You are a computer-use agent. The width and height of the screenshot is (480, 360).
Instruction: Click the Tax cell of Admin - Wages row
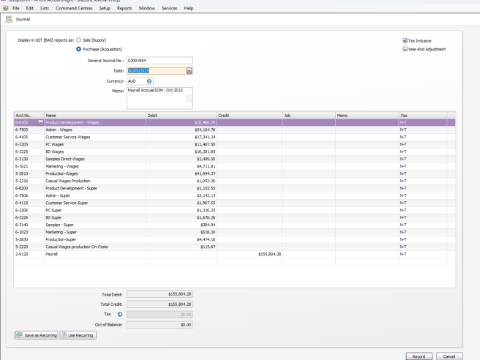[x=423, y=130]
